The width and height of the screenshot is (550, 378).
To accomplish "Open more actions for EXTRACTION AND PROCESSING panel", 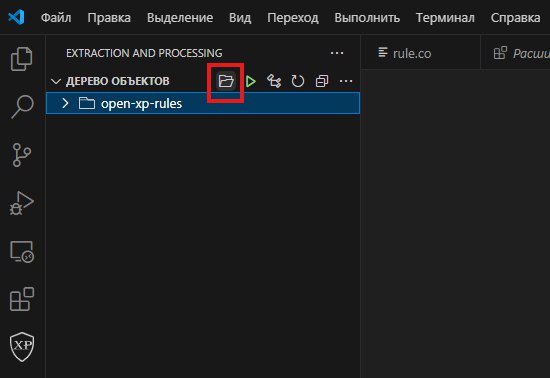I will pos(337,53).
